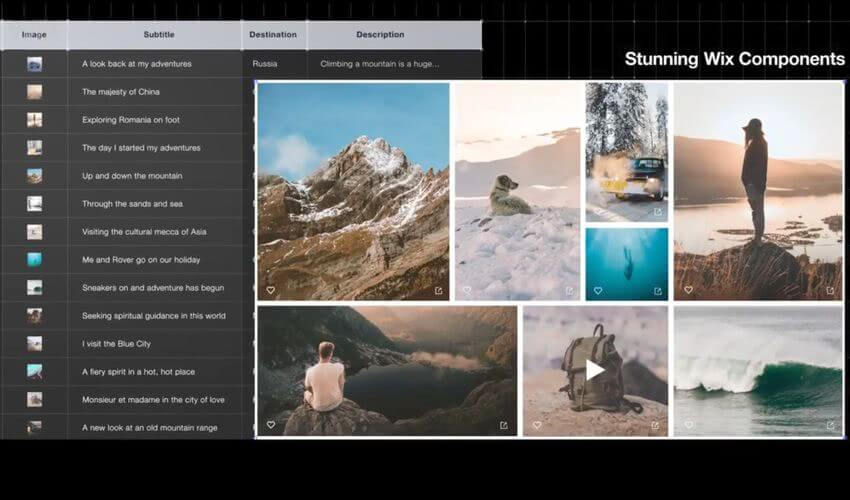
Task: Select 'Climbing a mountain is a huge...' description
Action: (379, 64)
